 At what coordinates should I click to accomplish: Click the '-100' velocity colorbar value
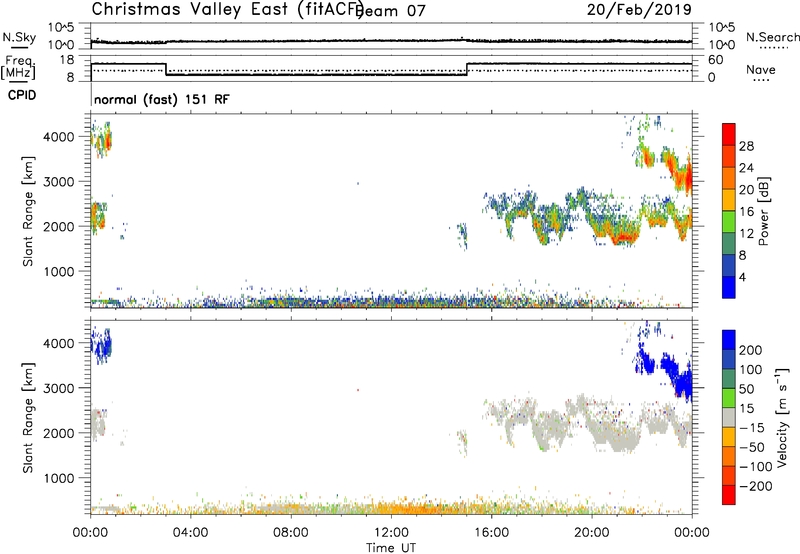click(x=756, y=467)
